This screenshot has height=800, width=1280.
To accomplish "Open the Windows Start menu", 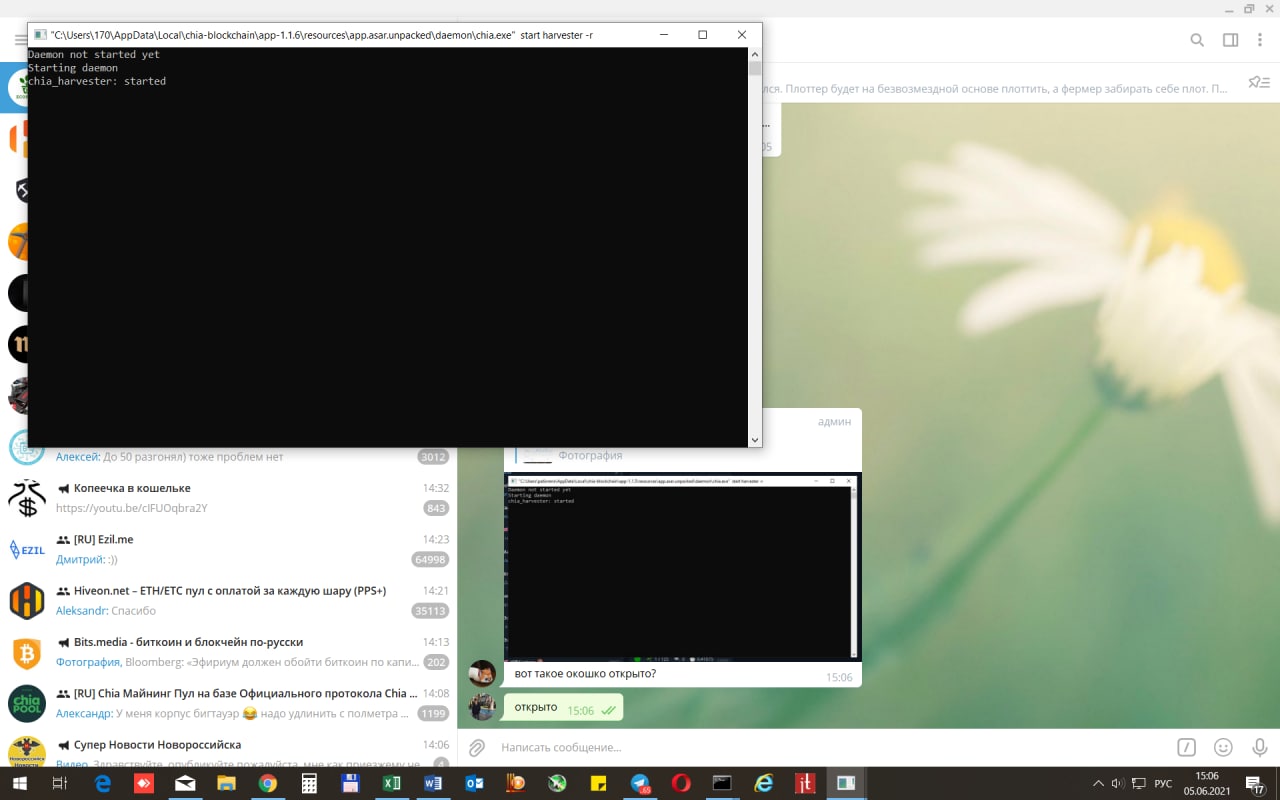I will [20, 784].
